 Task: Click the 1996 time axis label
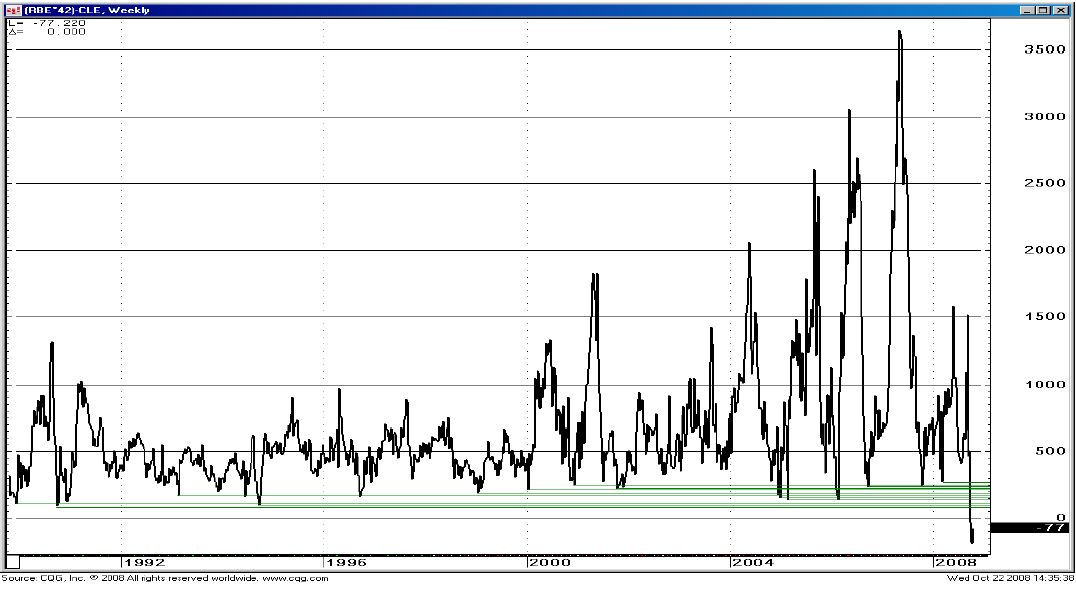(x=347, y=563)
